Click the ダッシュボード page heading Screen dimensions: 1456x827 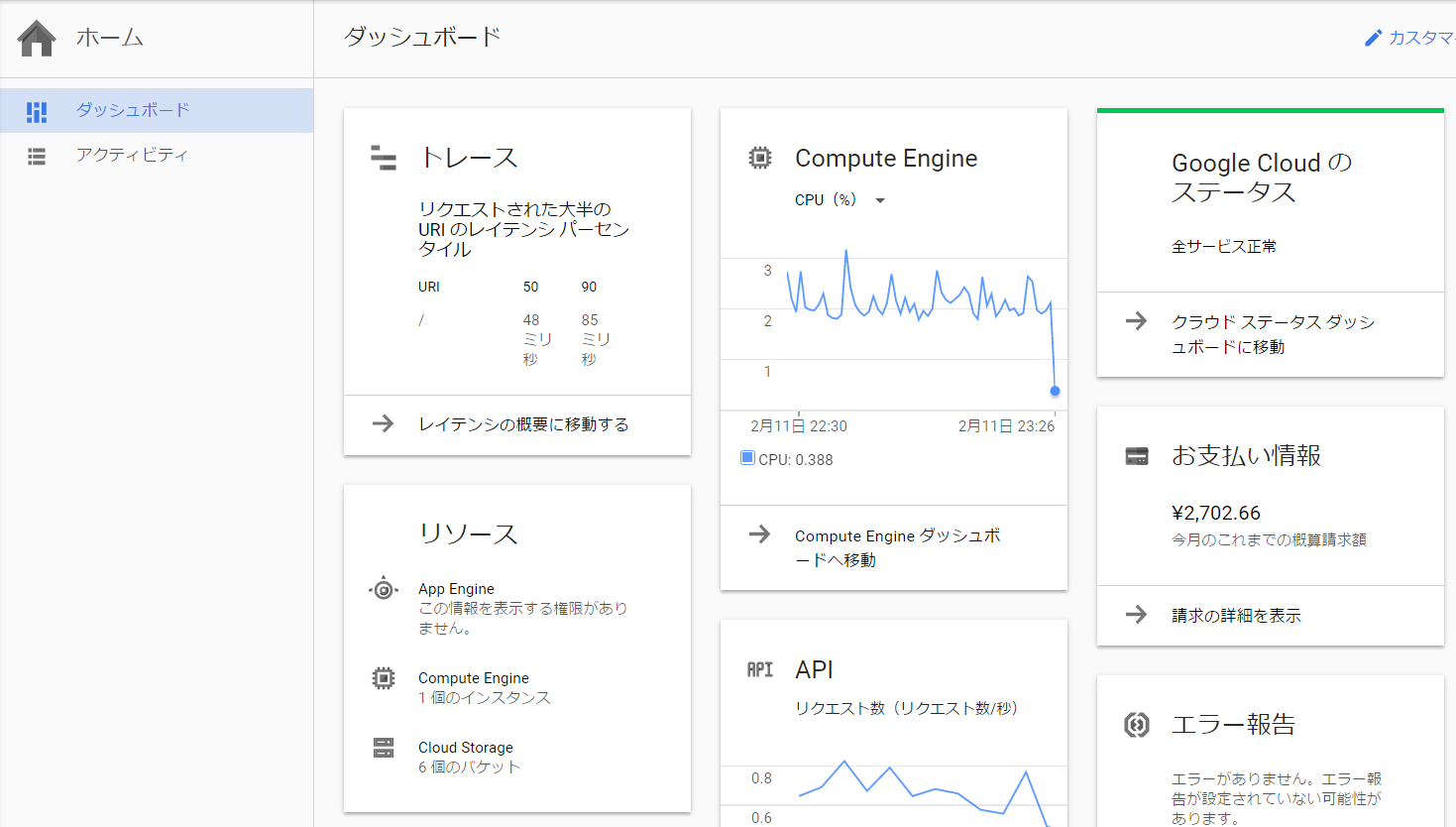422,38
